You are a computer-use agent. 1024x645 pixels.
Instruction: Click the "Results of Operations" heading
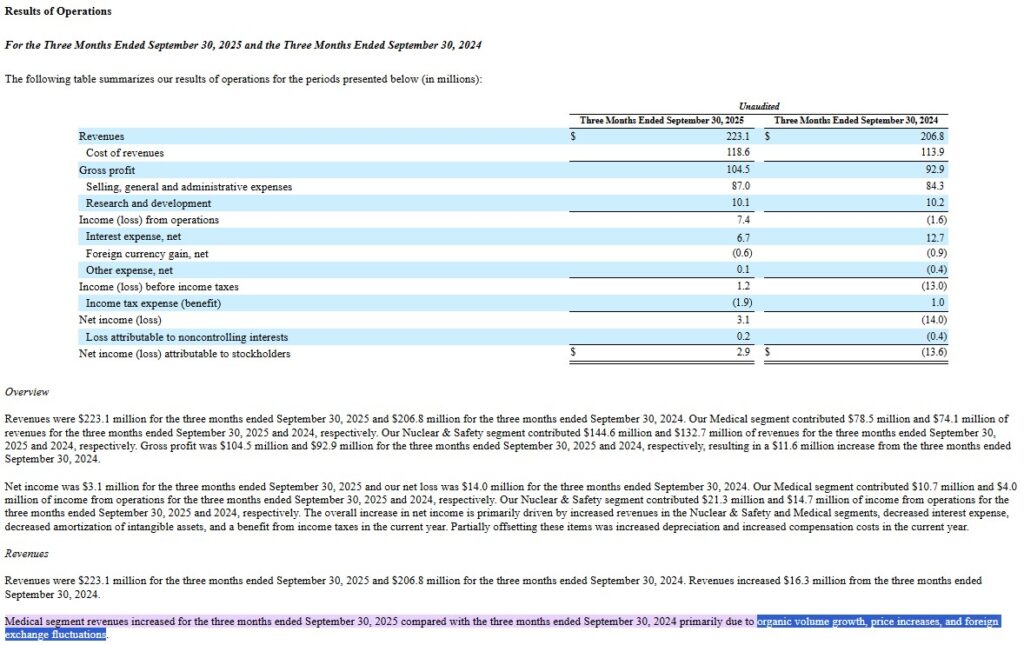(x=58, y=11)
